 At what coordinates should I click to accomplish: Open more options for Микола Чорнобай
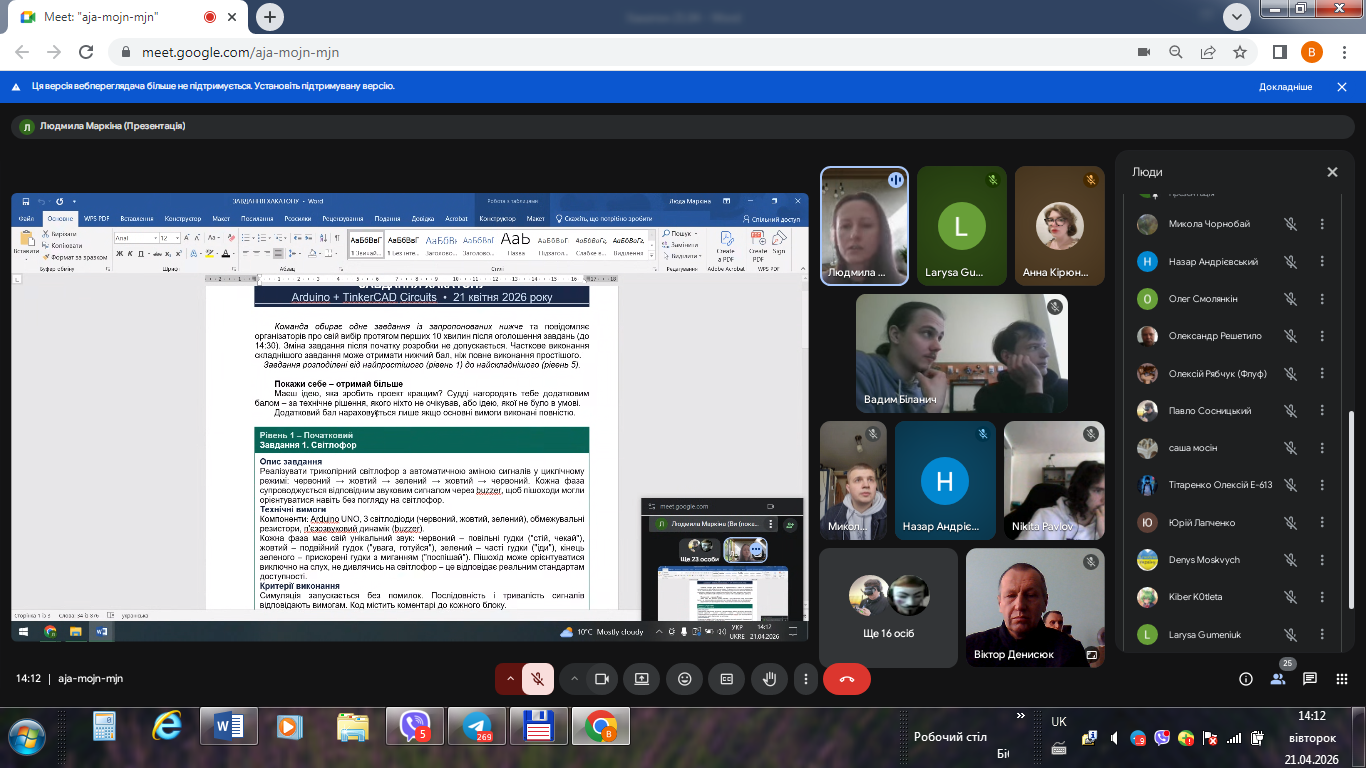click(x=1322, y=224)
